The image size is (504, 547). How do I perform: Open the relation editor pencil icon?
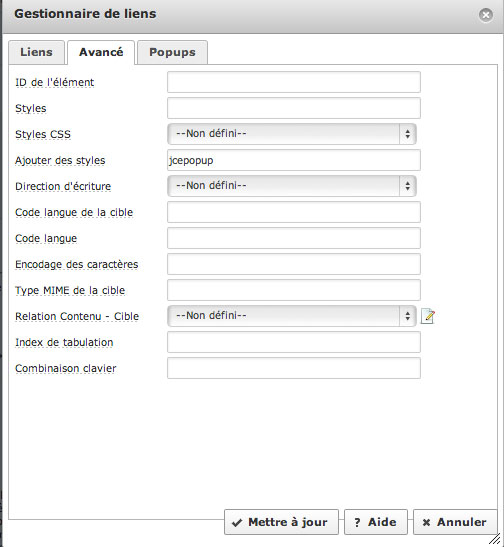point(428,316)
